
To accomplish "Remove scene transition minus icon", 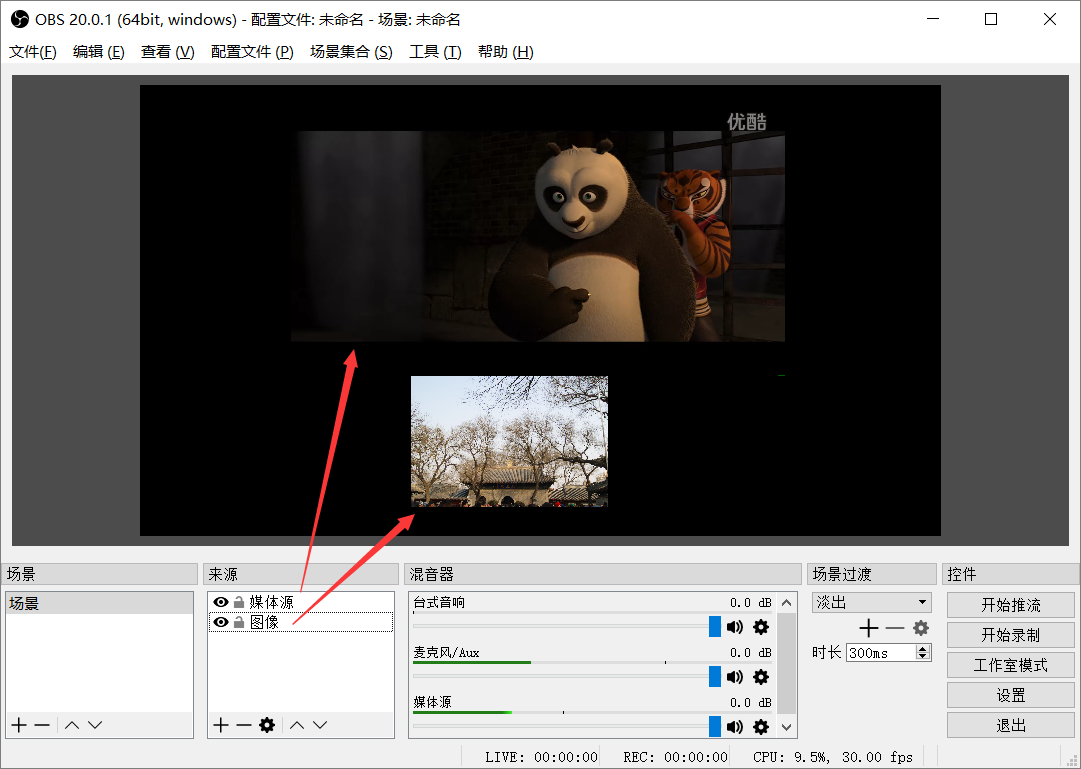I will pyautogui.click(x=895, y=628).
